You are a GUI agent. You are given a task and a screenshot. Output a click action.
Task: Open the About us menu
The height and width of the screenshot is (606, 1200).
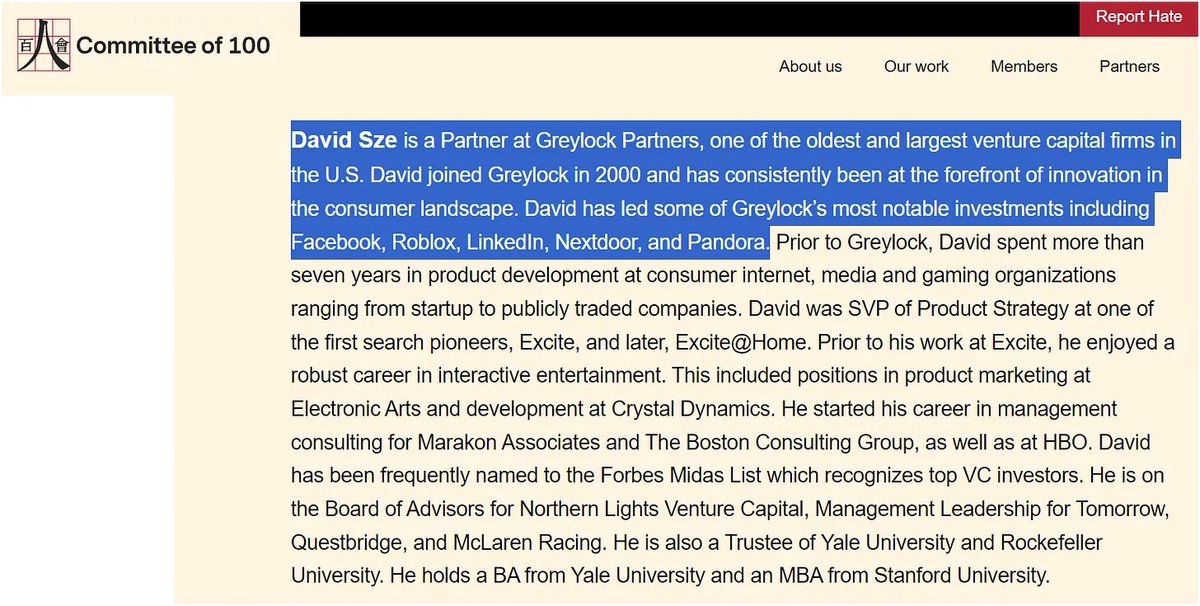[810, 67]
